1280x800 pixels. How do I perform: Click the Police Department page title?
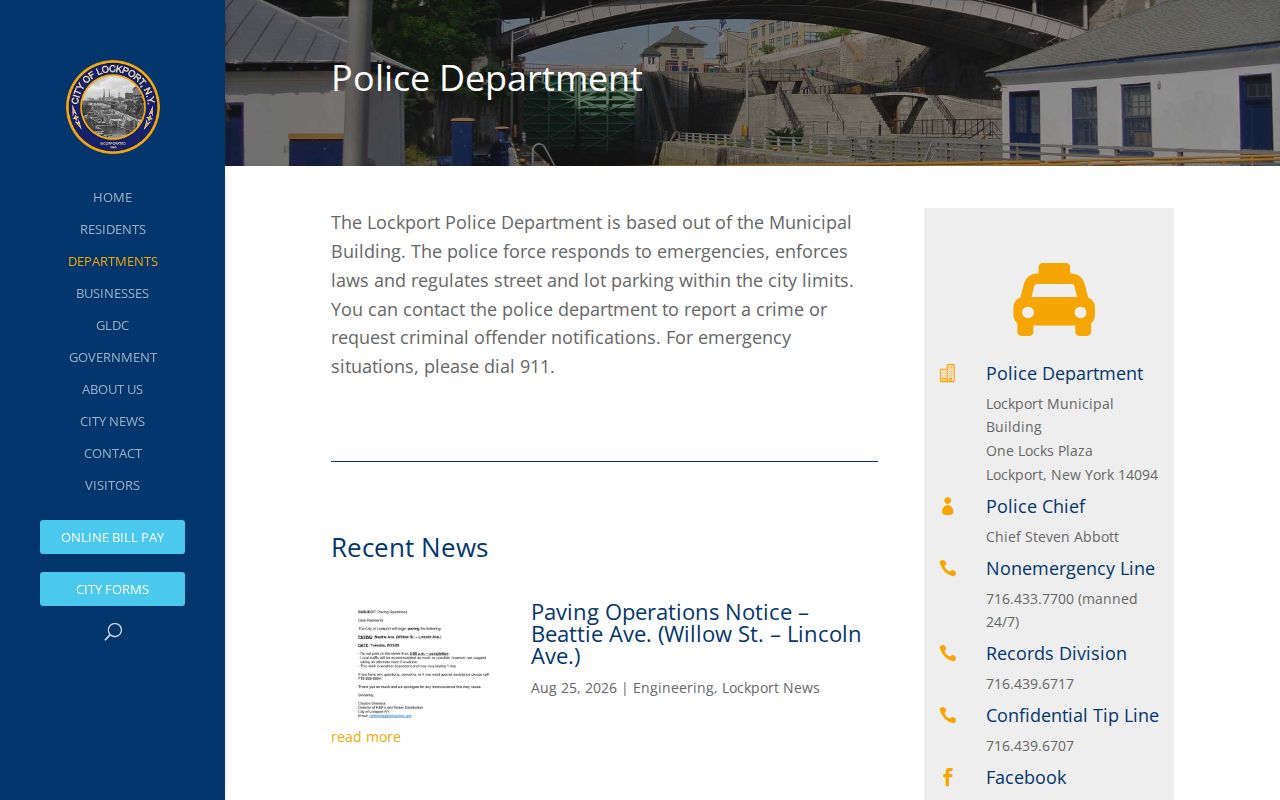tap(487, 79)
